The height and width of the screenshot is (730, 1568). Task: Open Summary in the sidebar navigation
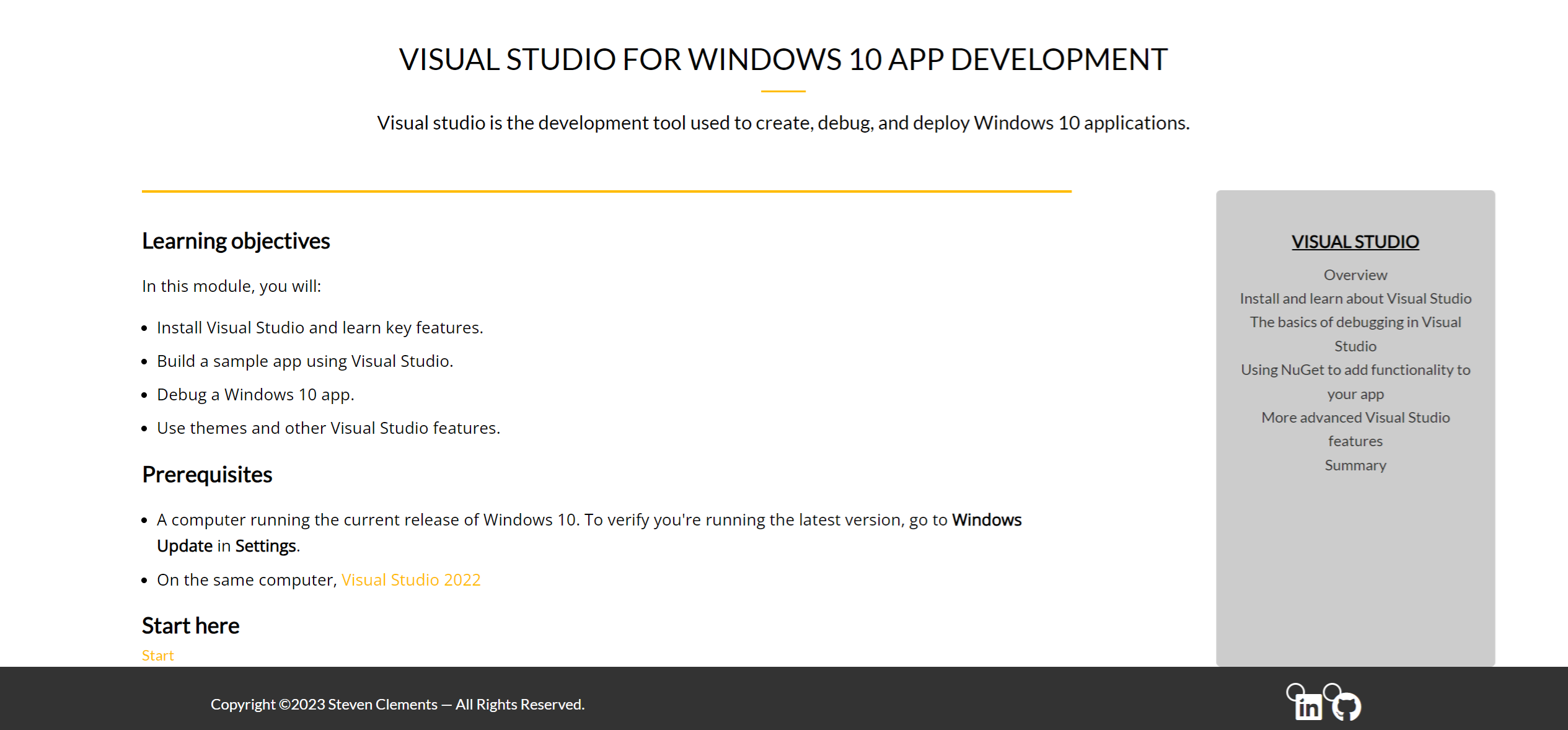tap(1355, 465)
